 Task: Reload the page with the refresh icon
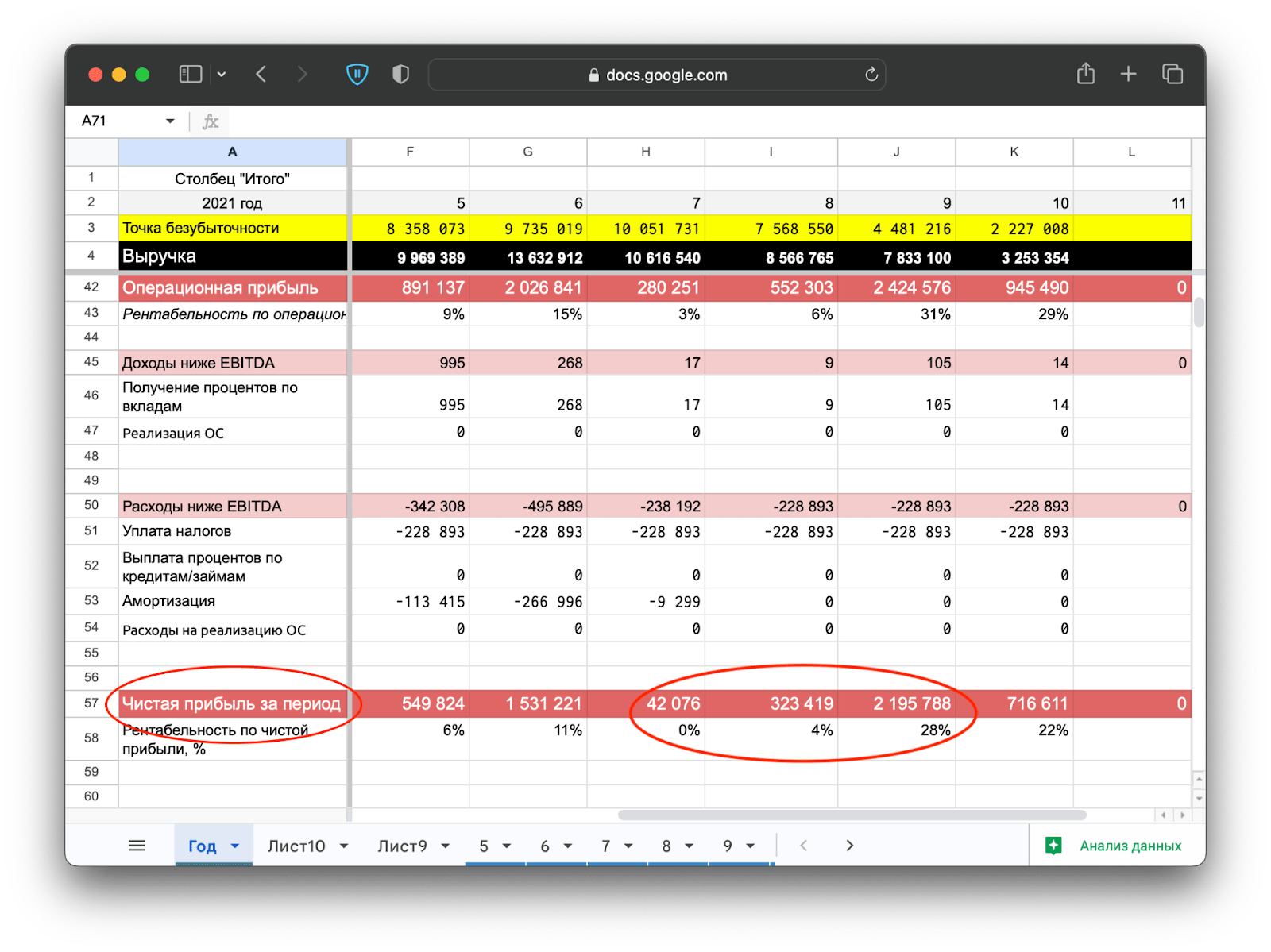871,75
